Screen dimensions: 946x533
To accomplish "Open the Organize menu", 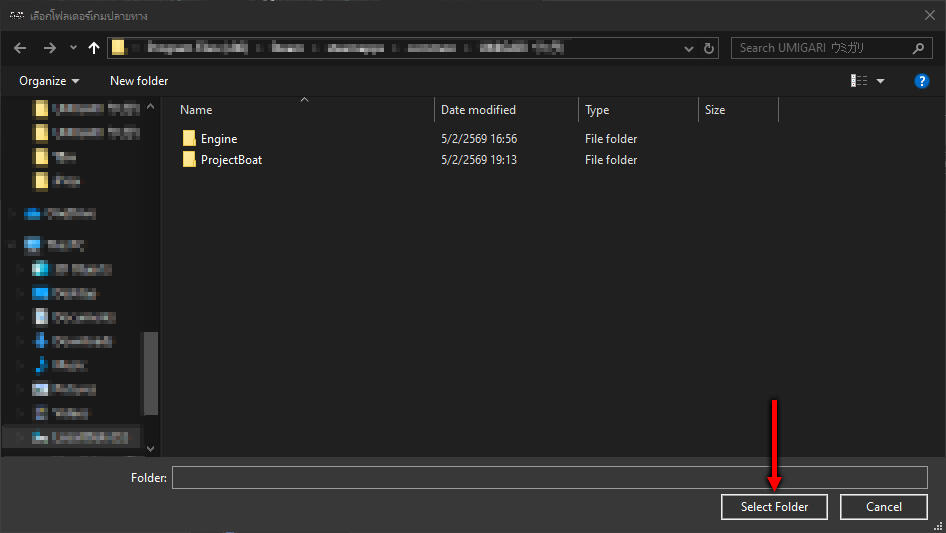I will [x=49, y=81].
